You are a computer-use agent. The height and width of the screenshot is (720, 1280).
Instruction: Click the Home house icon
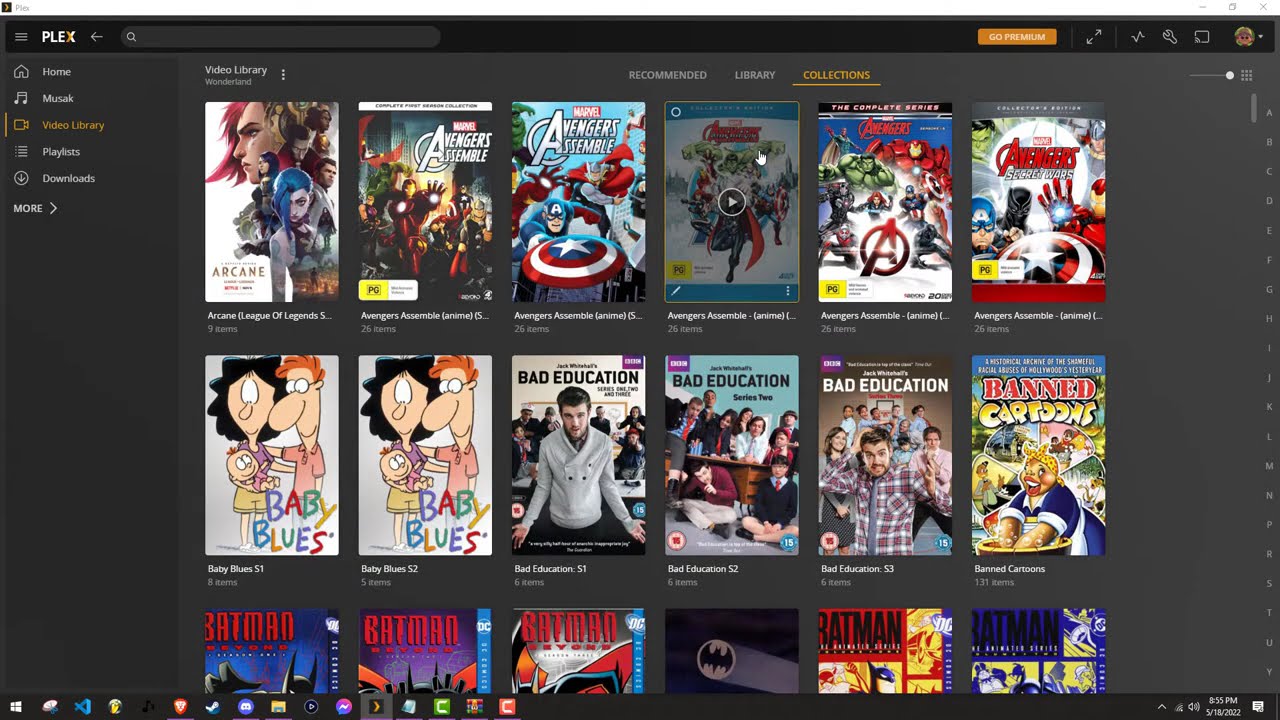tap(21, 72)
